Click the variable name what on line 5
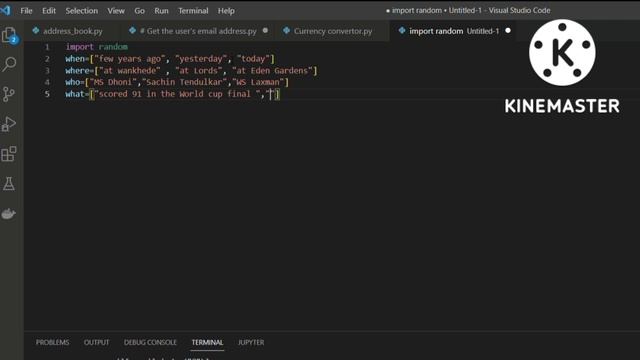The image size is (640, 360). click(75, 94)
